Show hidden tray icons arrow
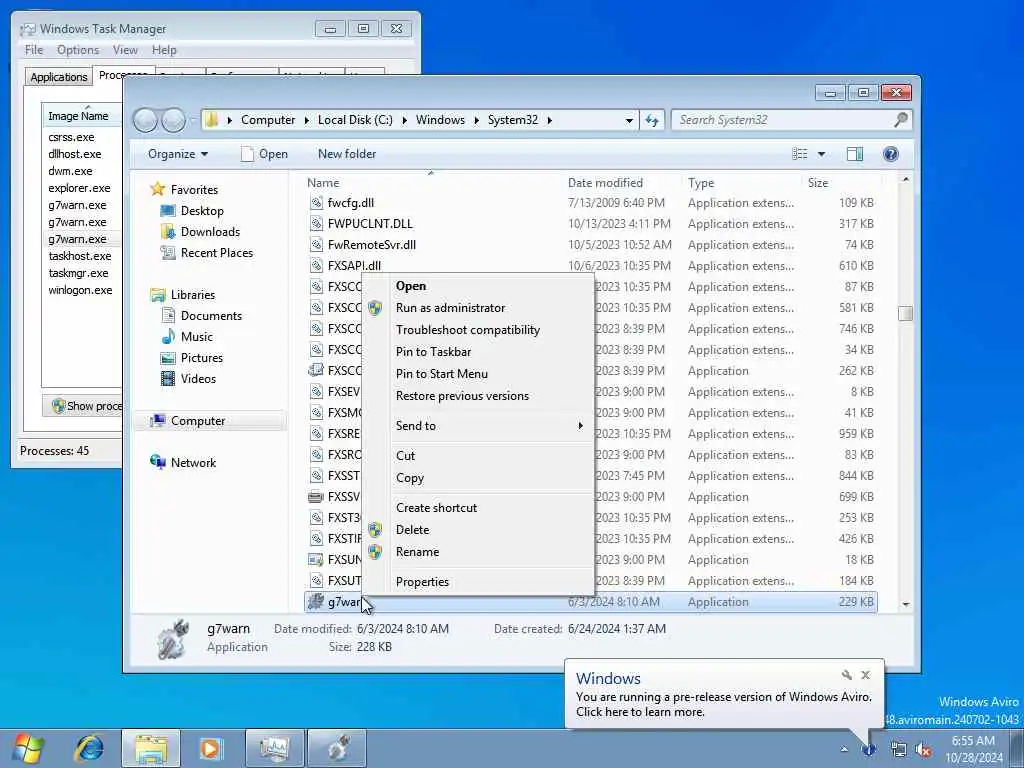1024x768 pixels. coord(844,749)
